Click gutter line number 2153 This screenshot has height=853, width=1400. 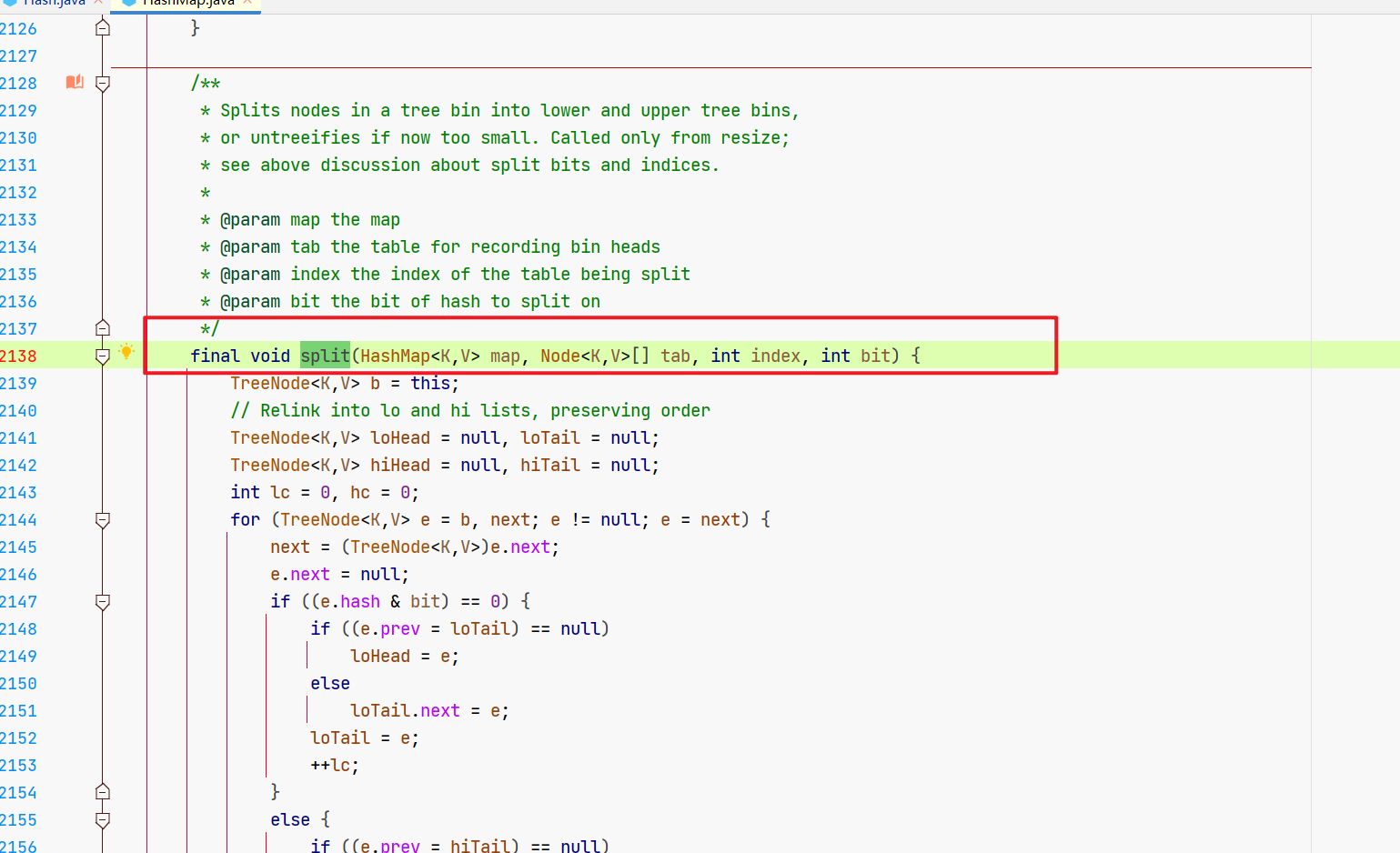18,766
